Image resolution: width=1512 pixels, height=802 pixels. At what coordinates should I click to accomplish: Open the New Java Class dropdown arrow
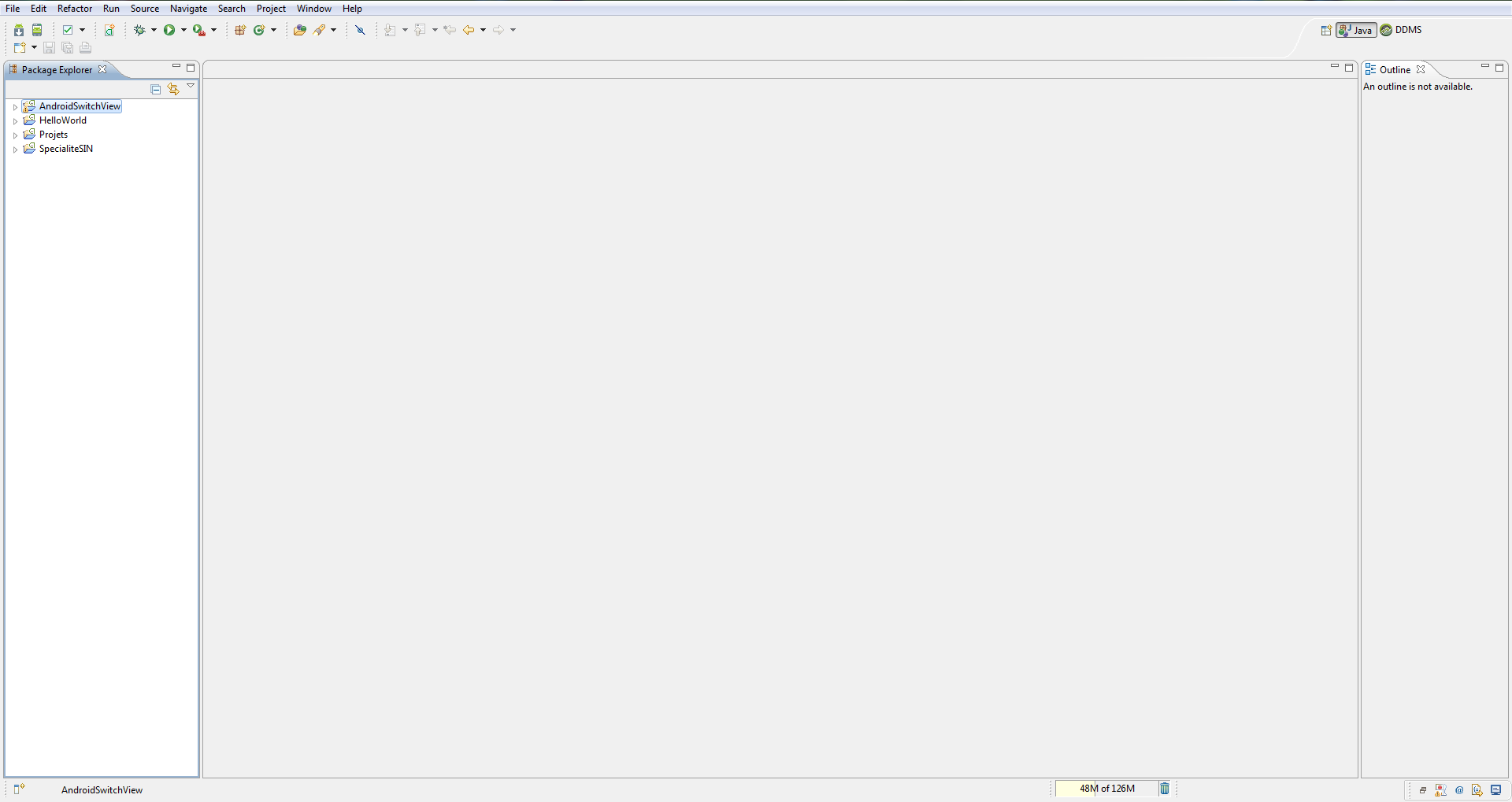tap(273, 30)
